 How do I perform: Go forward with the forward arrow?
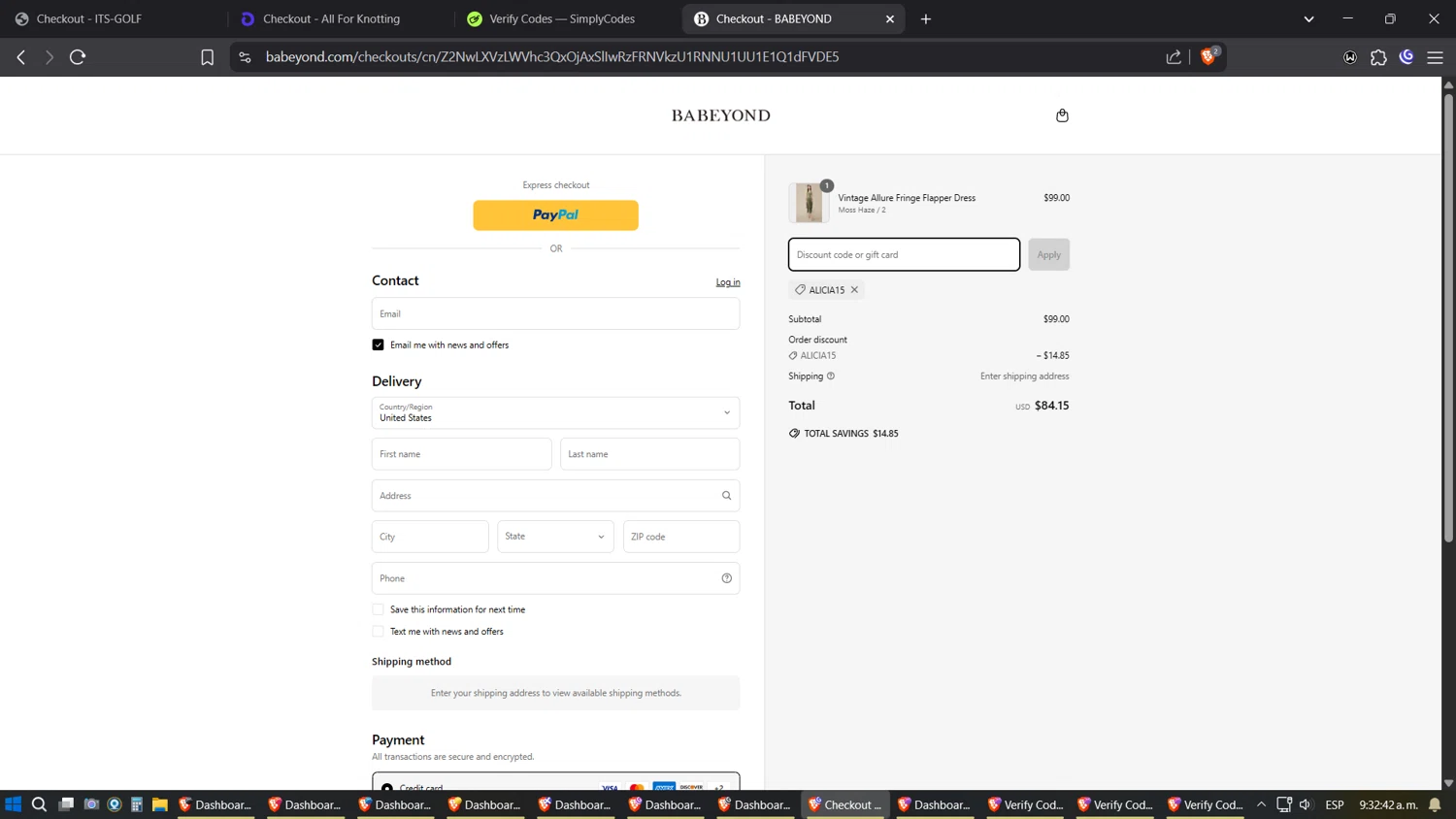pyautogui.click(x=50, y=57)
